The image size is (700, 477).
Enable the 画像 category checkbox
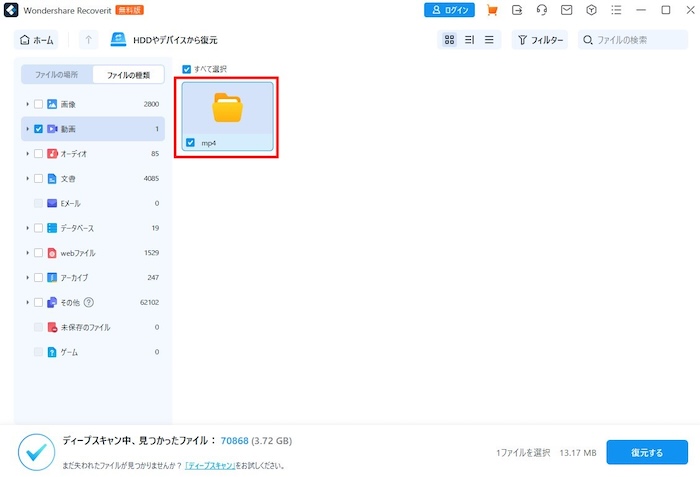click(x=38, y=104)
